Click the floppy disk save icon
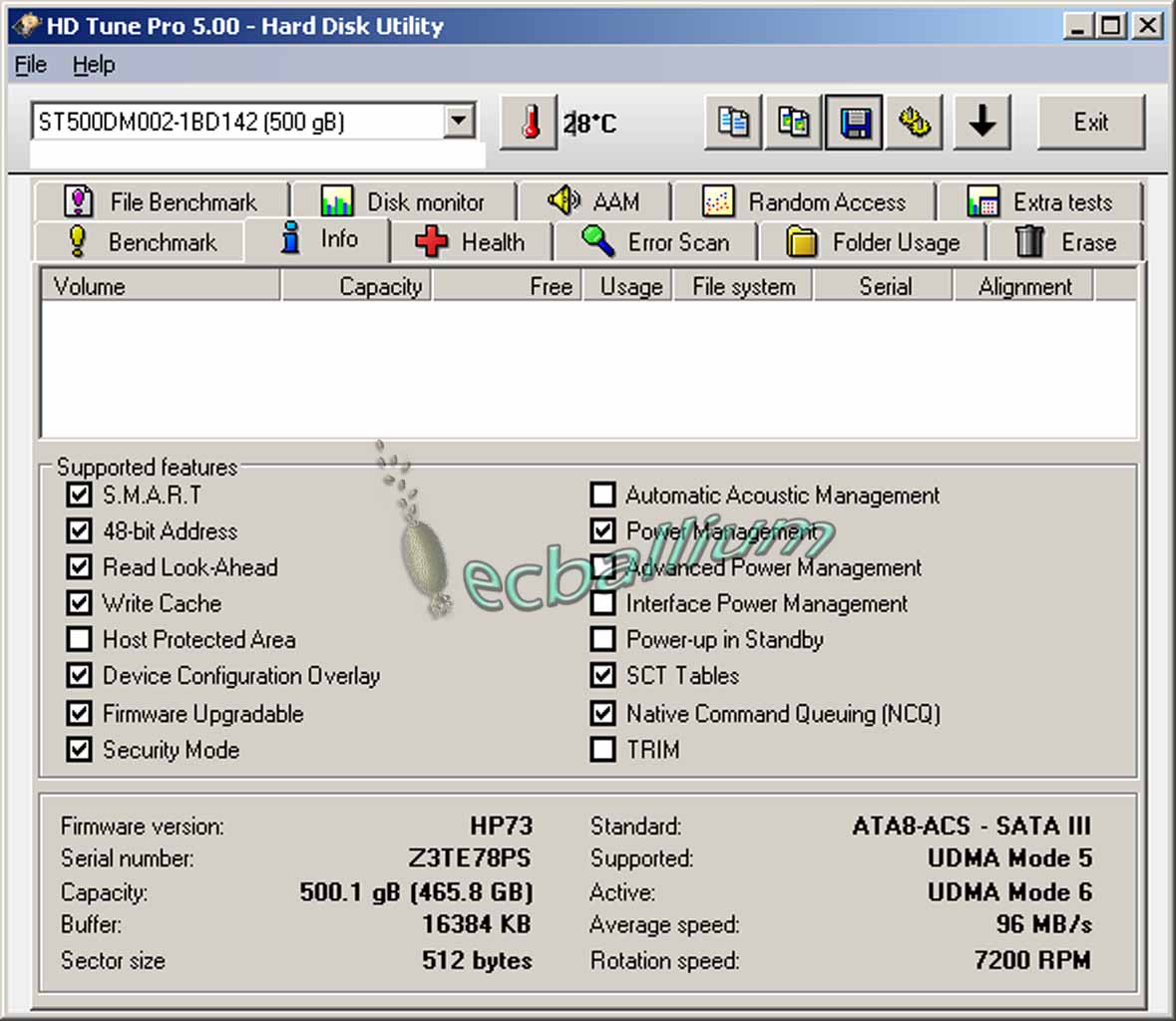The image size is (1176, 1021). click(855, 123)
